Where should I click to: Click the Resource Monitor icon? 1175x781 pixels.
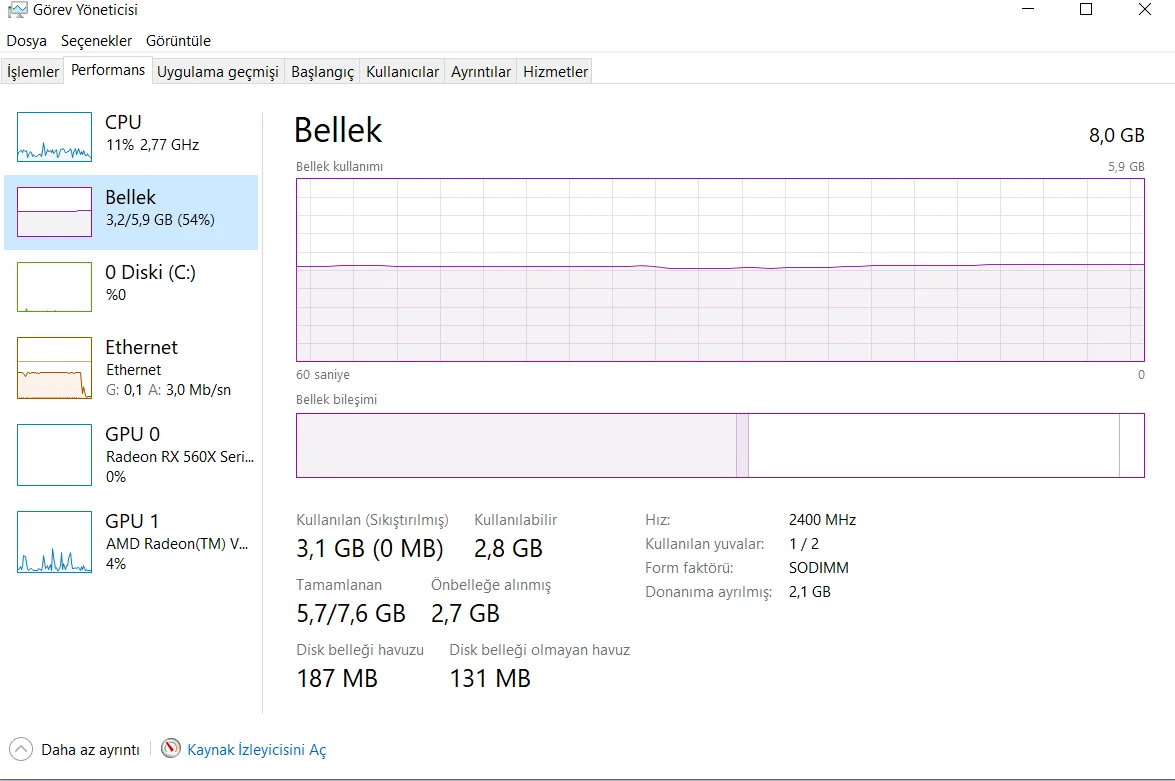coord(171,748)
